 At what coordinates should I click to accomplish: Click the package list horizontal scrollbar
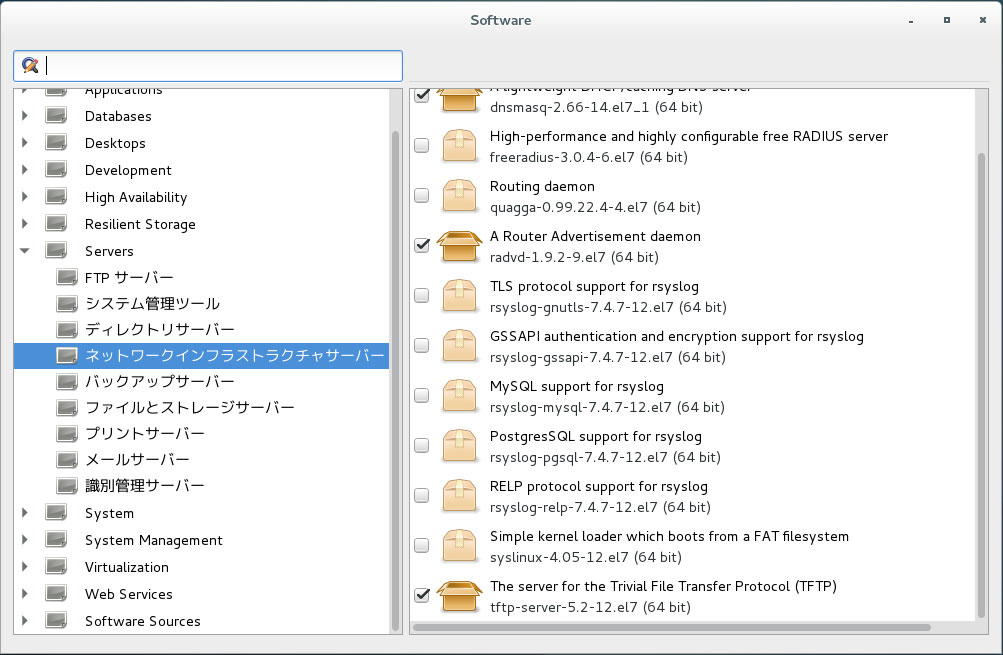tap(671, 627)
